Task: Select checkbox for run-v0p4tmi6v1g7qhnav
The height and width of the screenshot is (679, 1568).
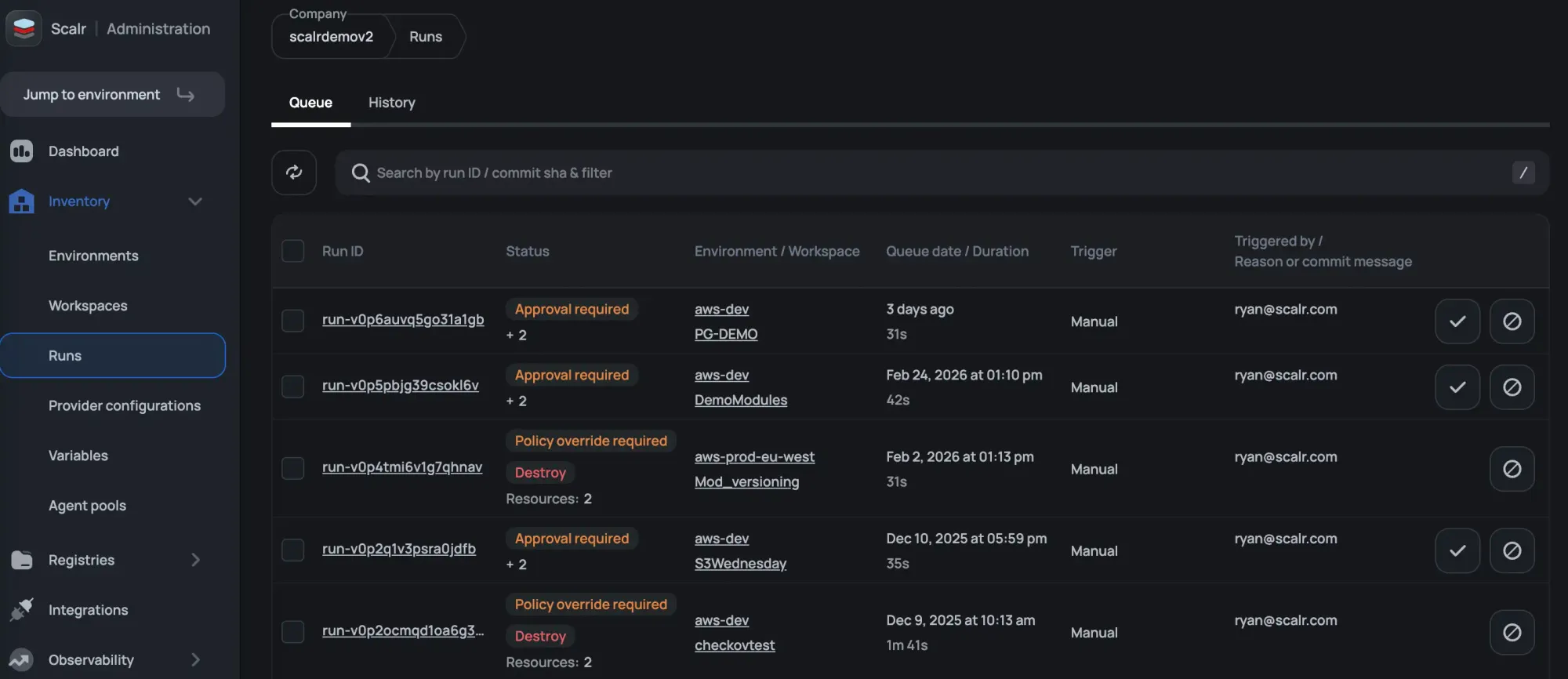Action: [292, 468]
